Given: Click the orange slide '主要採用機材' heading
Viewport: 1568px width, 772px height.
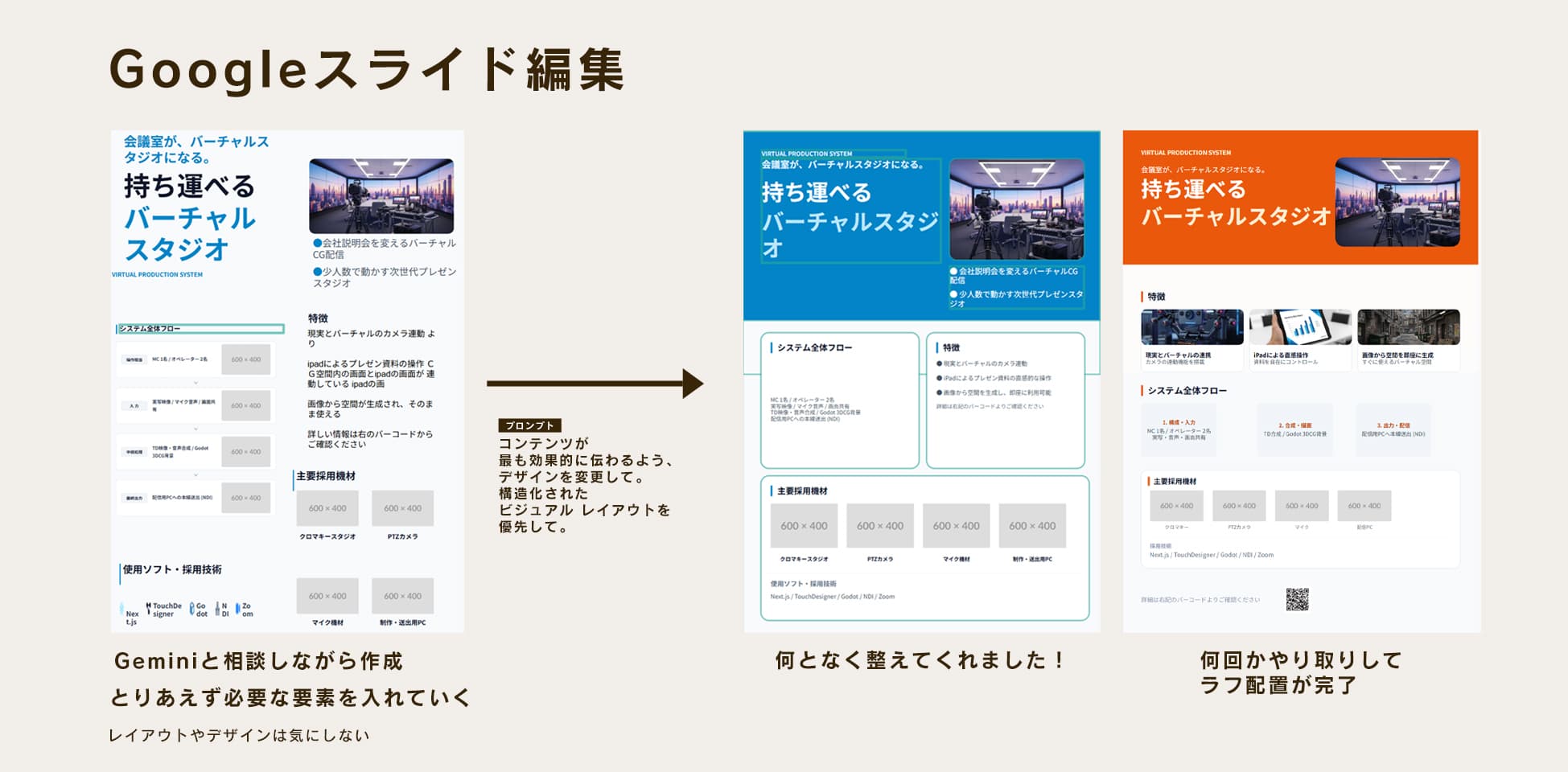Looking at the screenshot, I should [1175, 481].
